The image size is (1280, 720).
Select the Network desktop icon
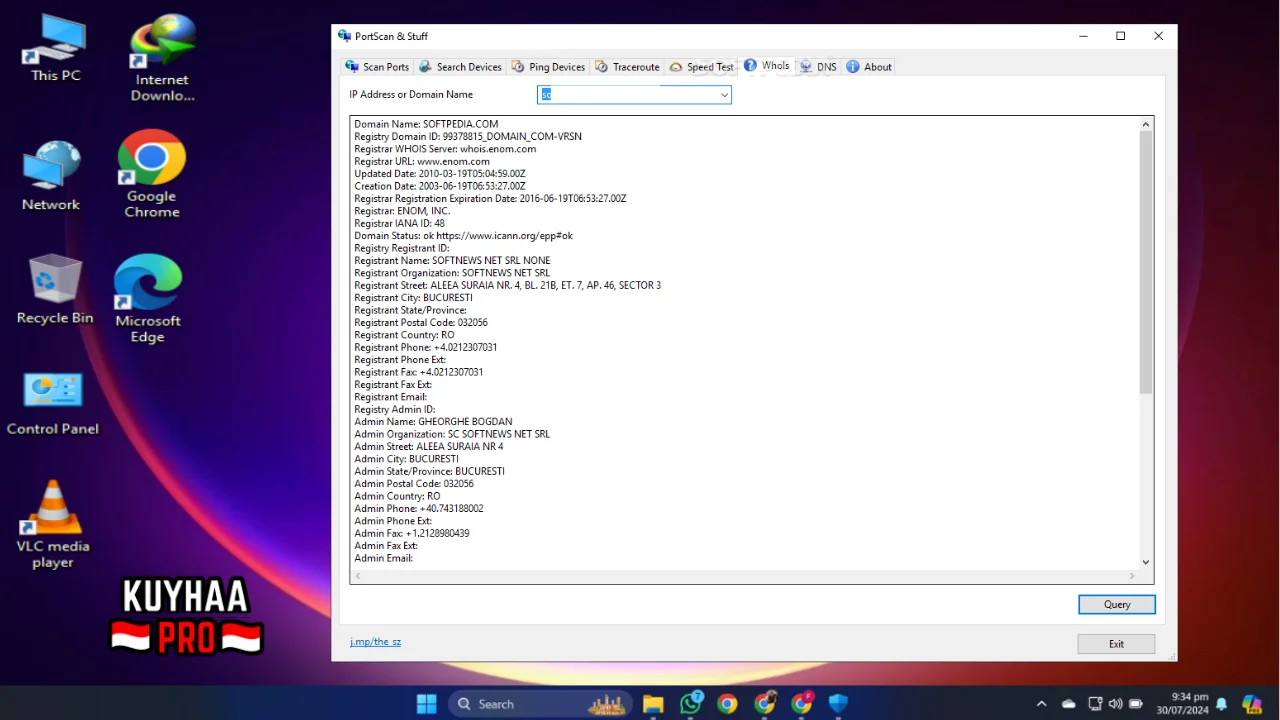51,176
